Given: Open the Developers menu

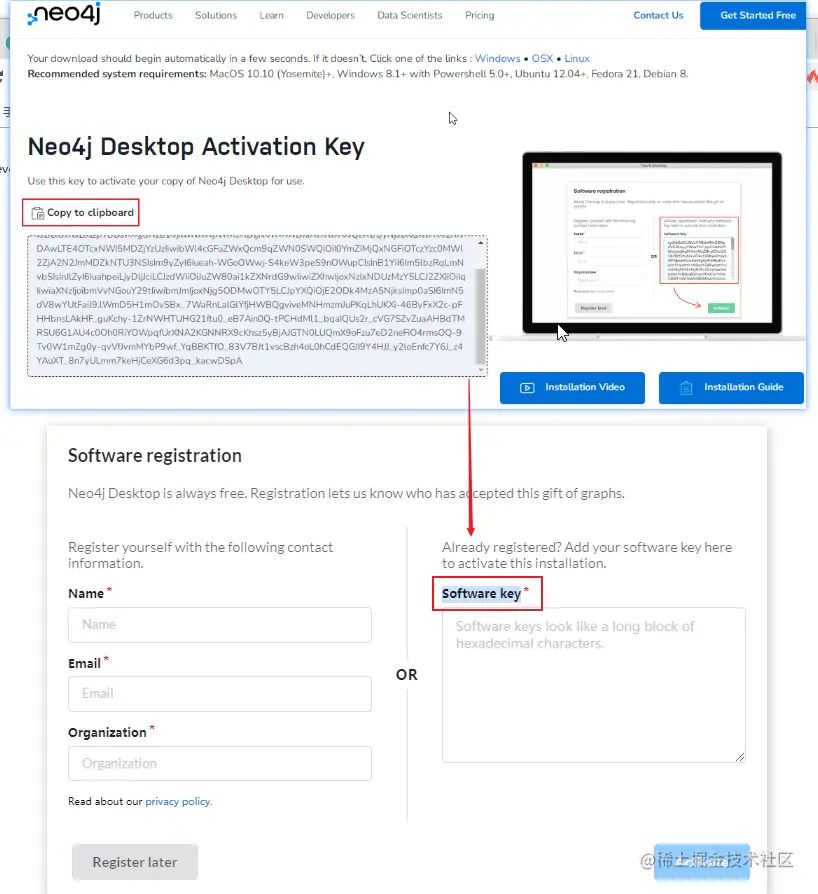Looking at the screenshot, I should [330, 15].
